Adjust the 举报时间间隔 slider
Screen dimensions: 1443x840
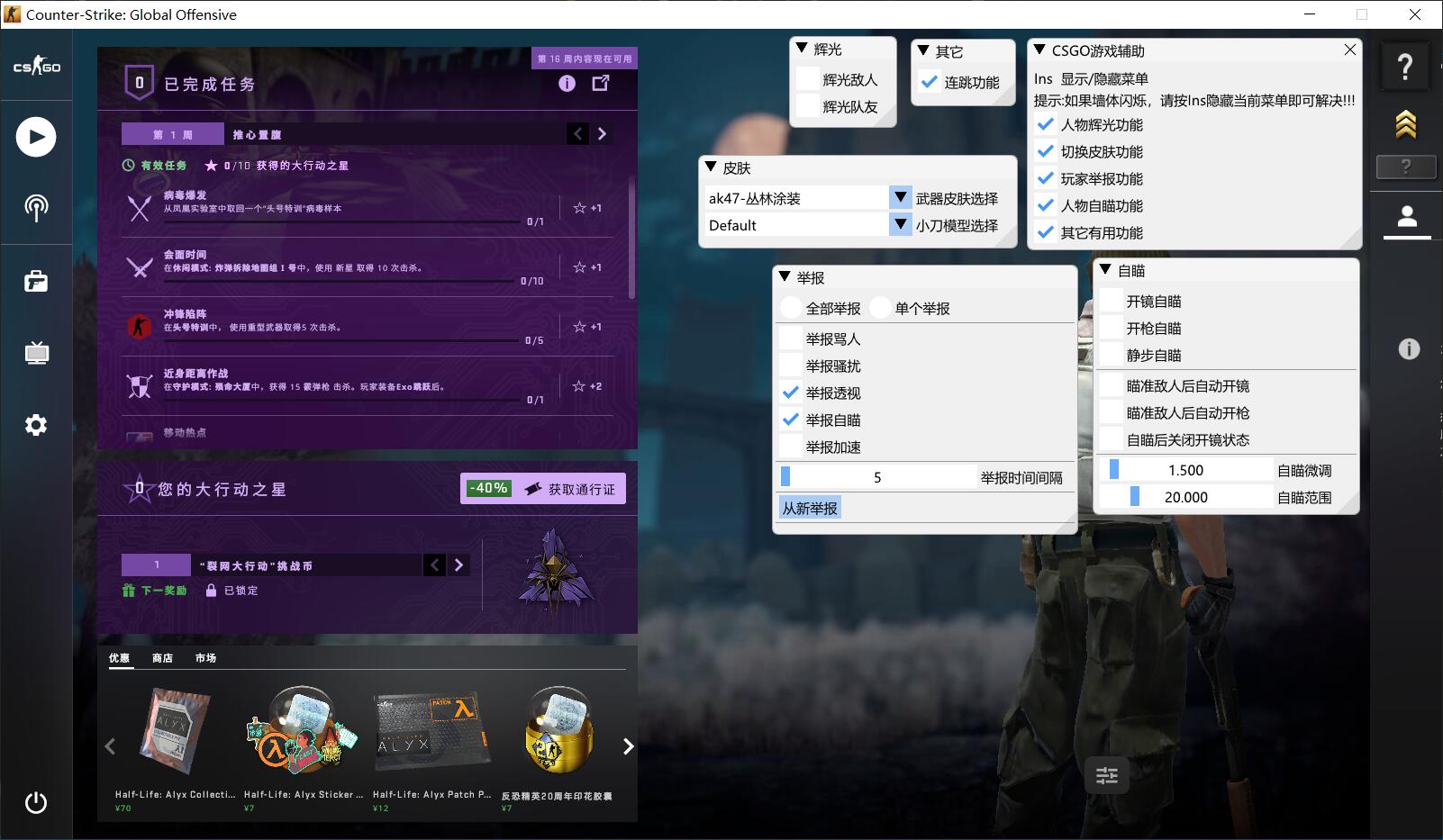877,477
